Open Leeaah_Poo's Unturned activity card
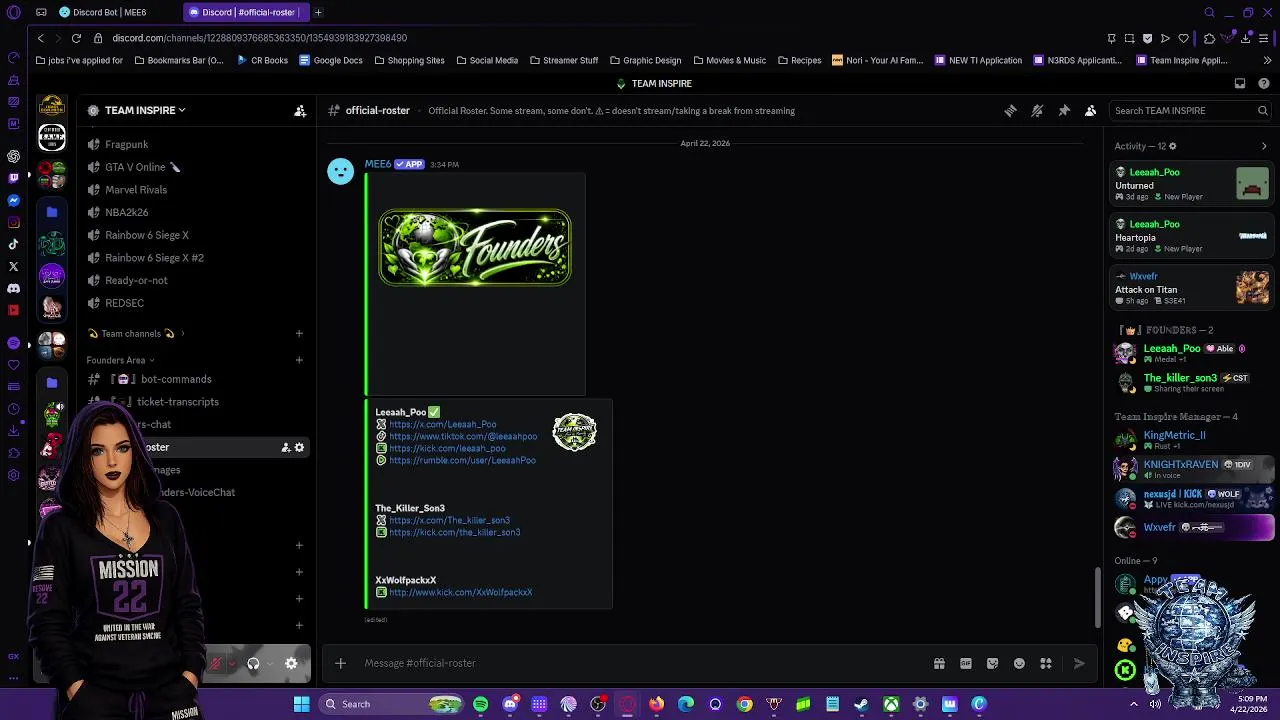The image size is (1280, 720). tap(1192, 185)
